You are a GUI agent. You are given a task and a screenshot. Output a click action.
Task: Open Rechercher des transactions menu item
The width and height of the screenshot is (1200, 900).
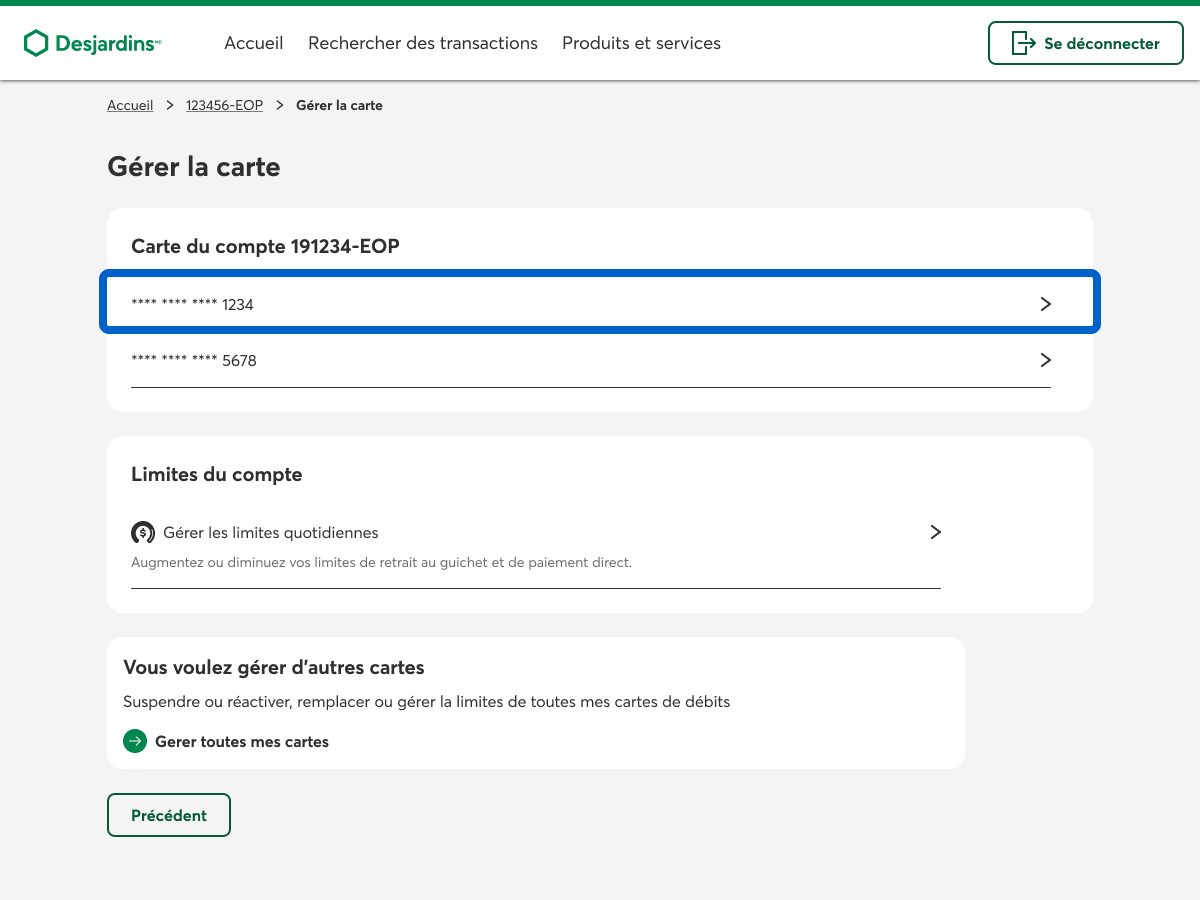[423, 43]
